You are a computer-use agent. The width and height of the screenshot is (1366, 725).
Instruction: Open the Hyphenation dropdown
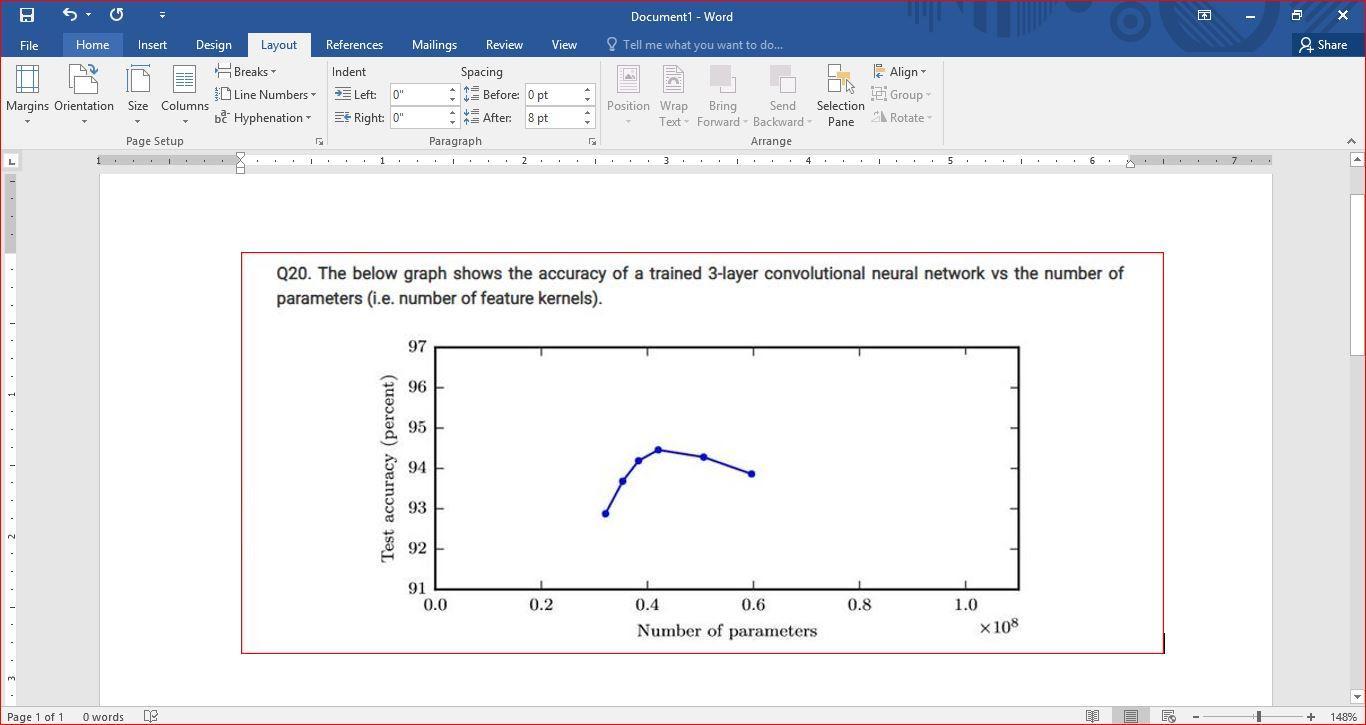click(263, 117)
